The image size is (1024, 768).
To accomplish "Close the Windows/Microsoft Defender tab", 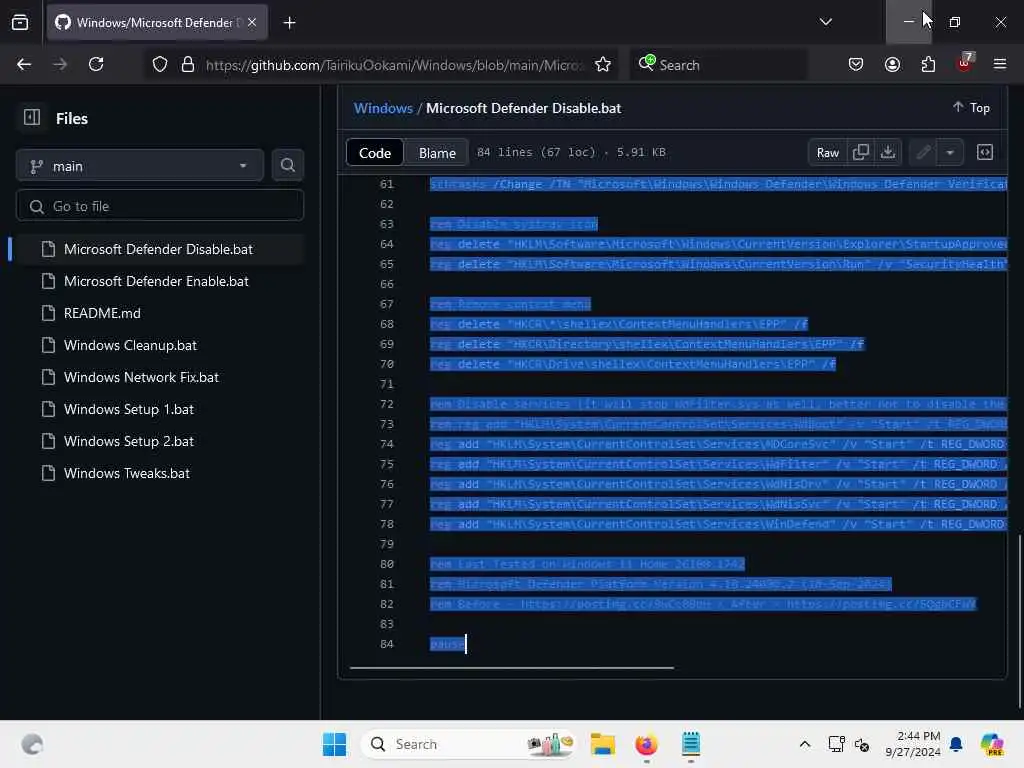I will 252,22.
